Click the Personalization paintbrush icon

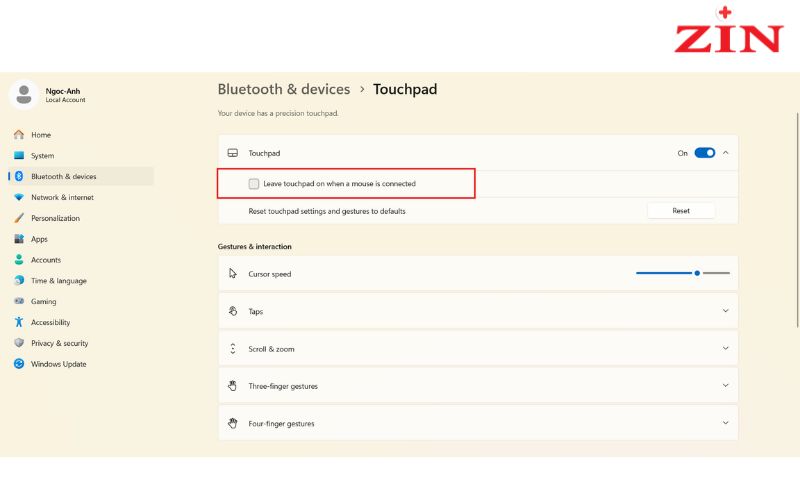pyautogui.click(x=19, y=218)
